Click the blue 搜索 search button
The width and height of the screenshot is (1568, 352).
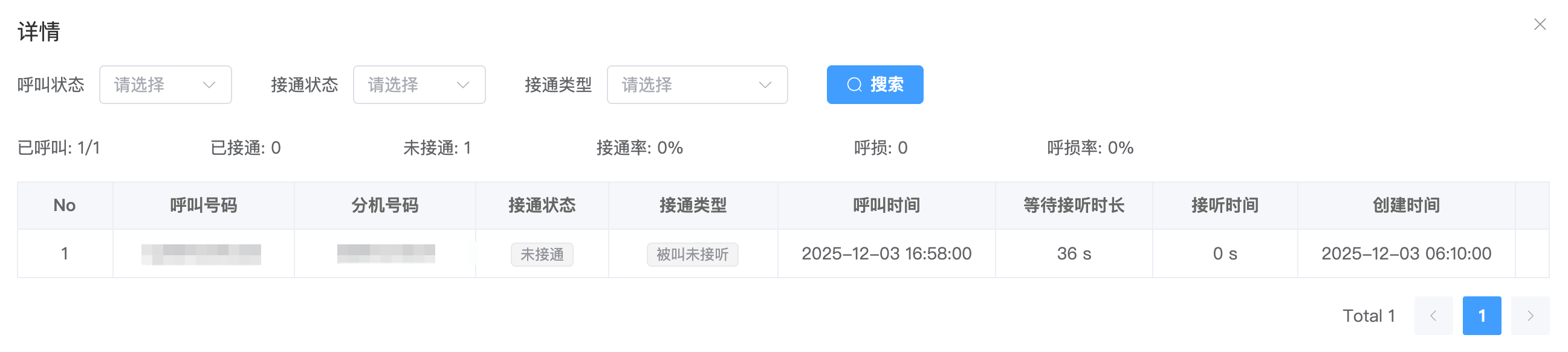(874, 85)
